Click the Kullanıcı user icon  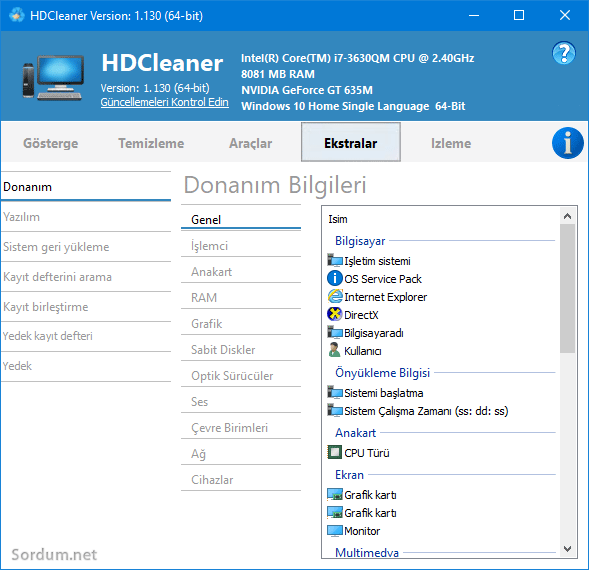click(334, 350)
